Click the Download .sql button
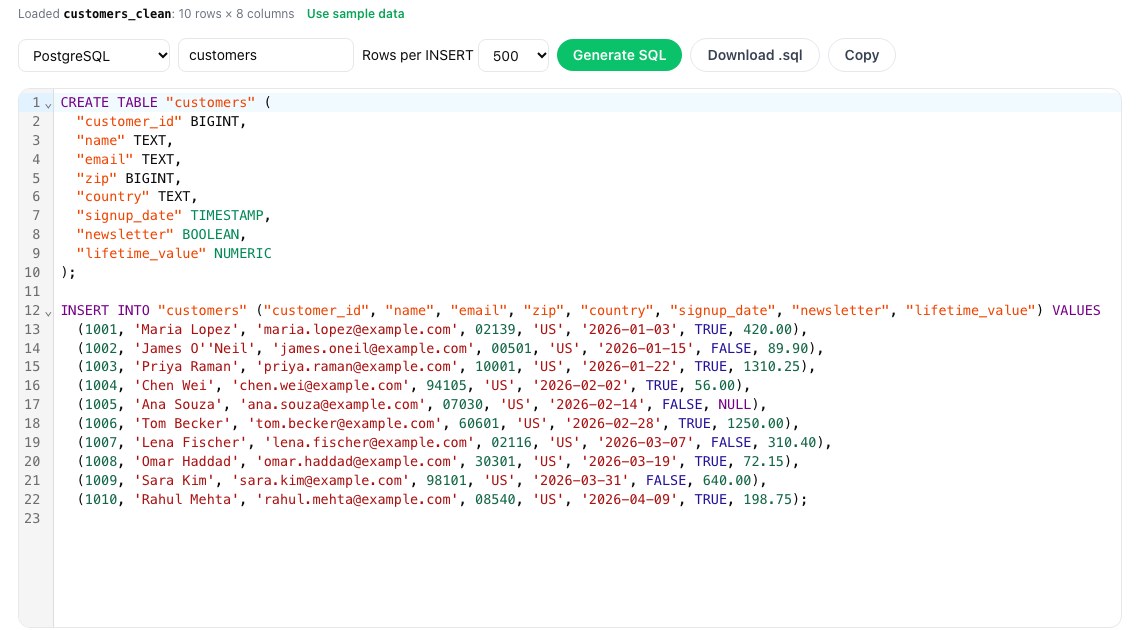Viewport: 1140px width, 630px height. click(x=755, y=55)
